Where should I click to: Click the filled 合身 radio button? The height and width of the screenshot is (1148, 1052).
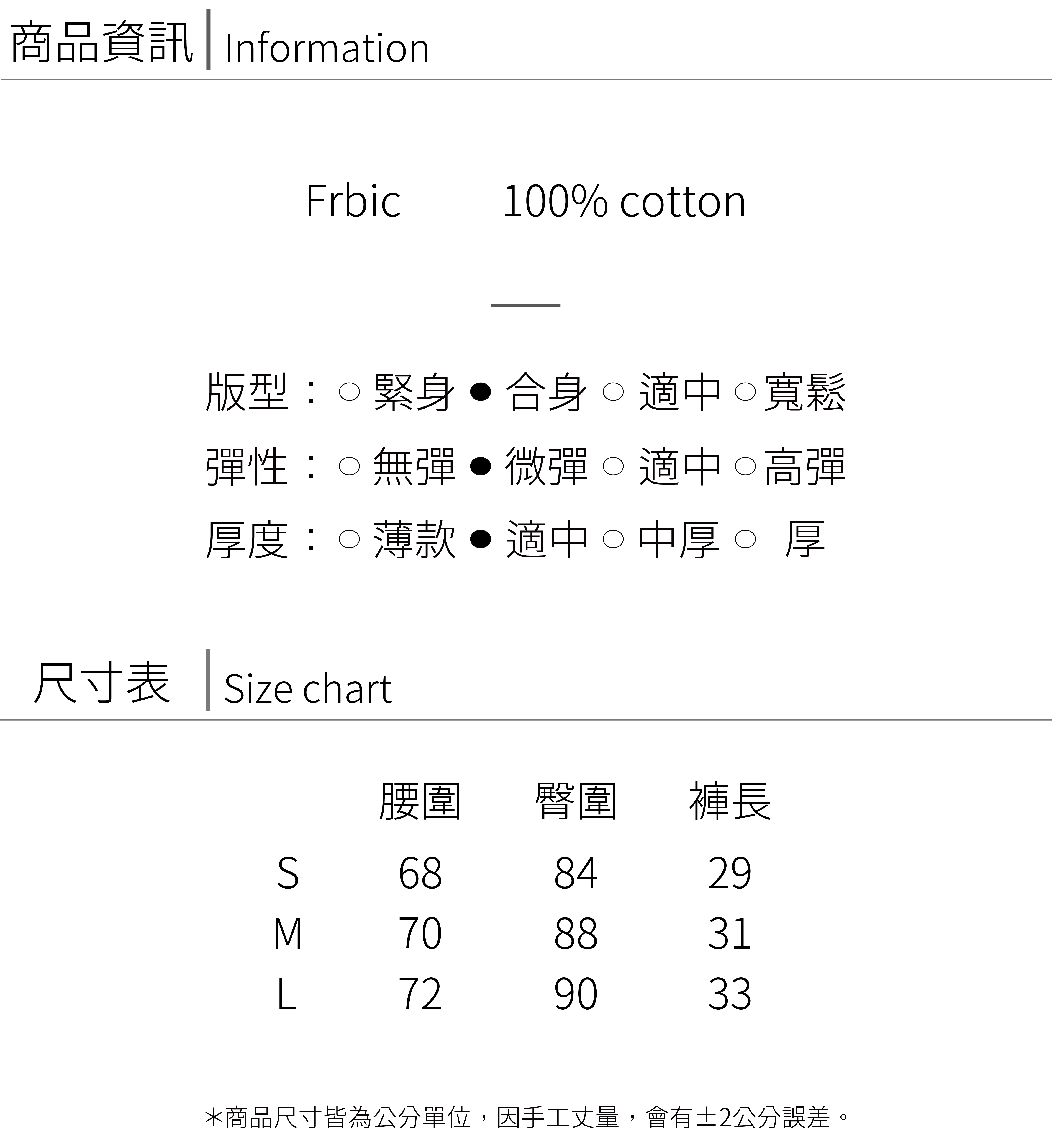point(481,392)
